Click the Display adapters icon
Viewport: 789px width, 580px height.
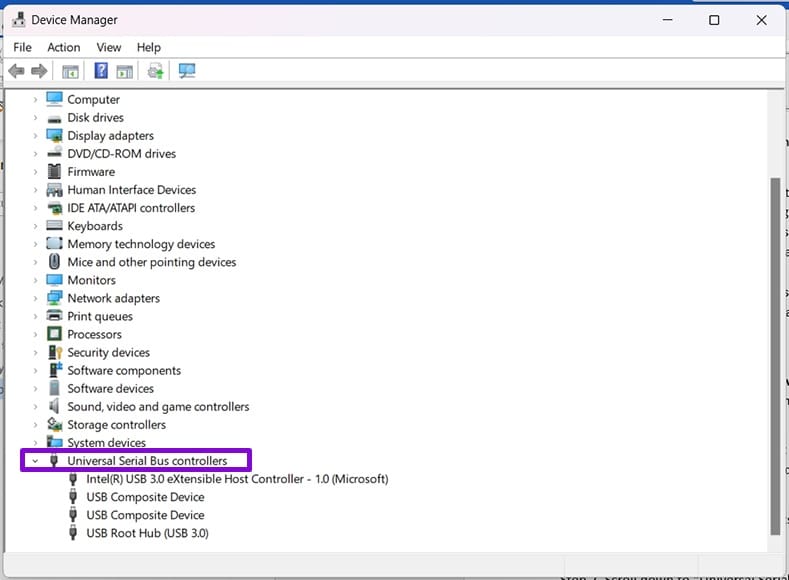click(54, 135)
